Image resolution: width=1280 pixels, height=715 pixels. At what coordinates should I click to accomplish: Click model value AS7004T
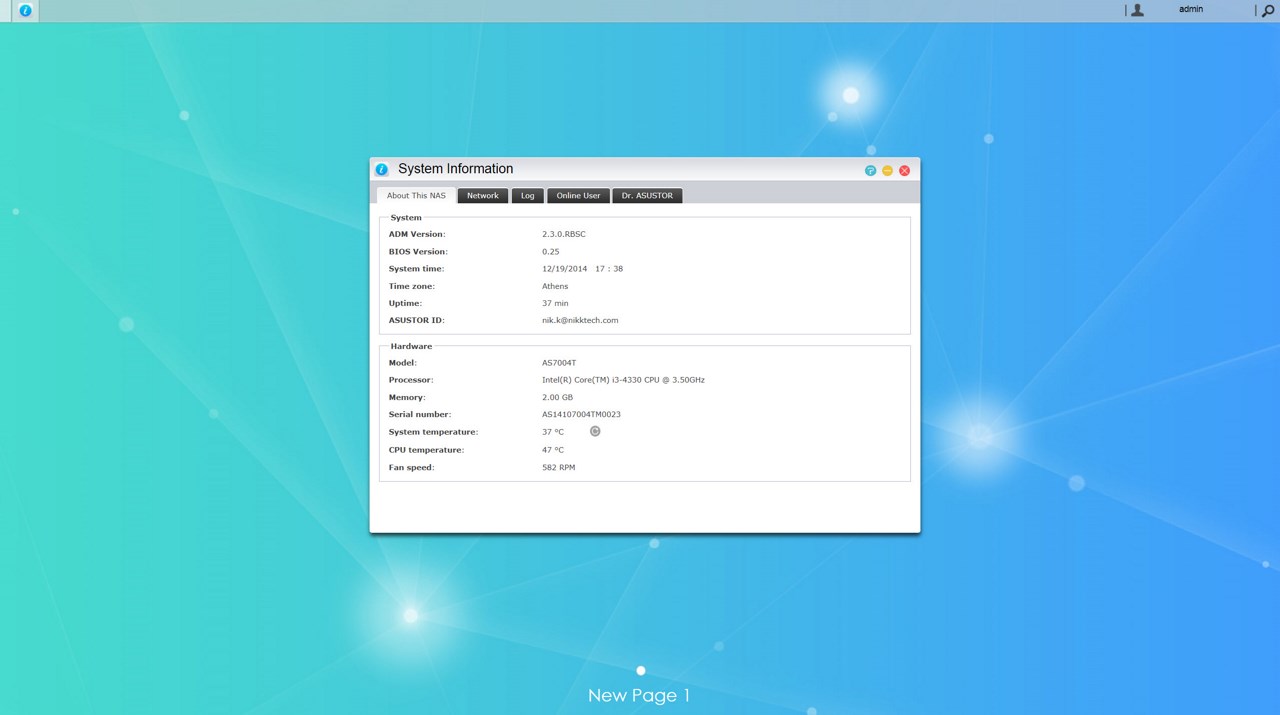click(559, 363)
